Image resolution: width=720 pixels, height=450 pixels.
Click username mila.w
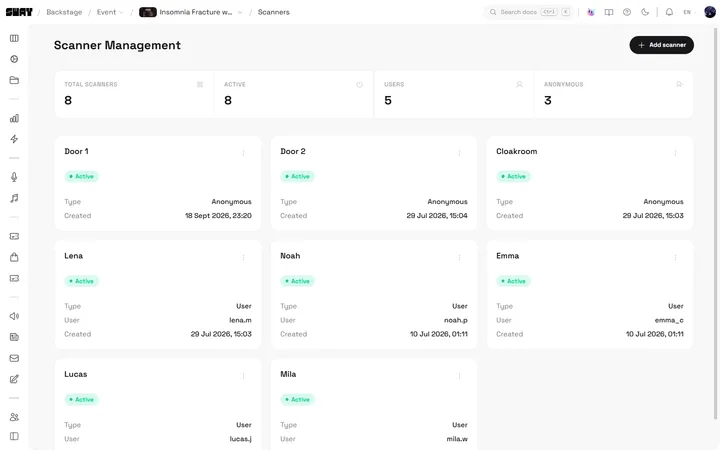[457, 439]
